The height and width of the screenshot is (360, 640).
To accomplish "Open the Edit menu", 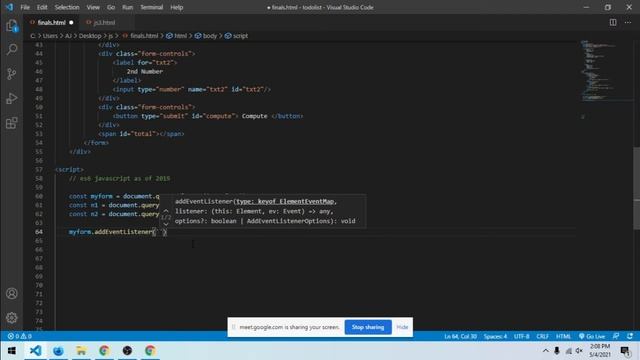I will [x=42, y=7].
